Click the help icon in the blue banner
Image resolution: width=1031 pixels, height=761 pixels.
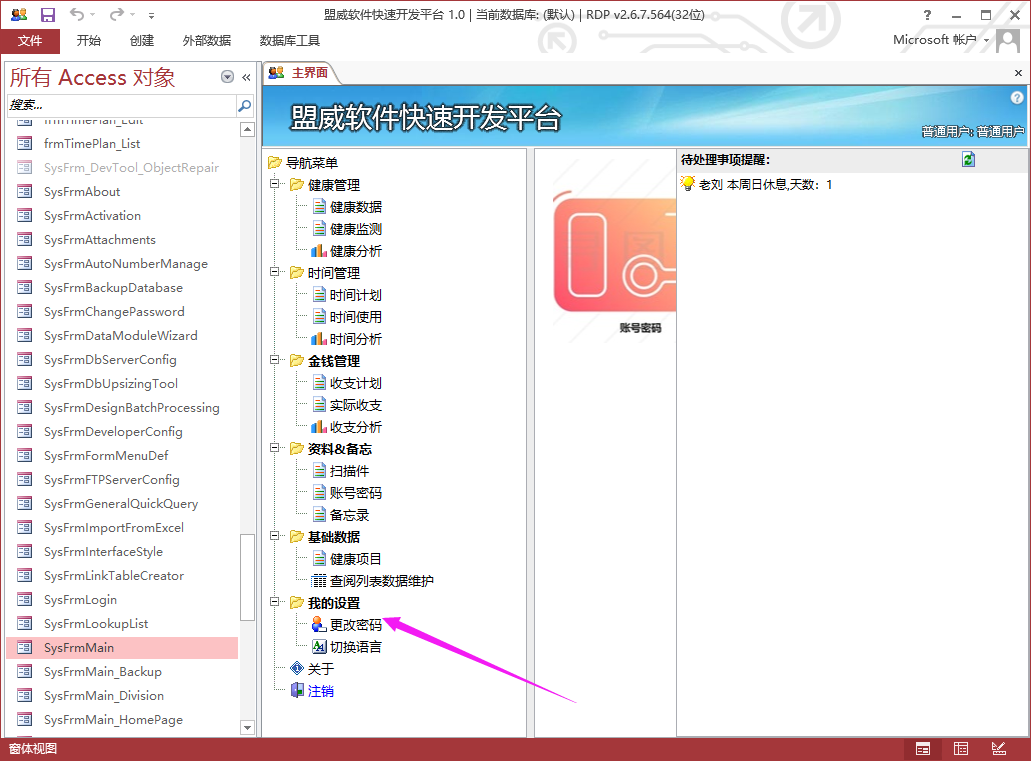(1017, 98)
